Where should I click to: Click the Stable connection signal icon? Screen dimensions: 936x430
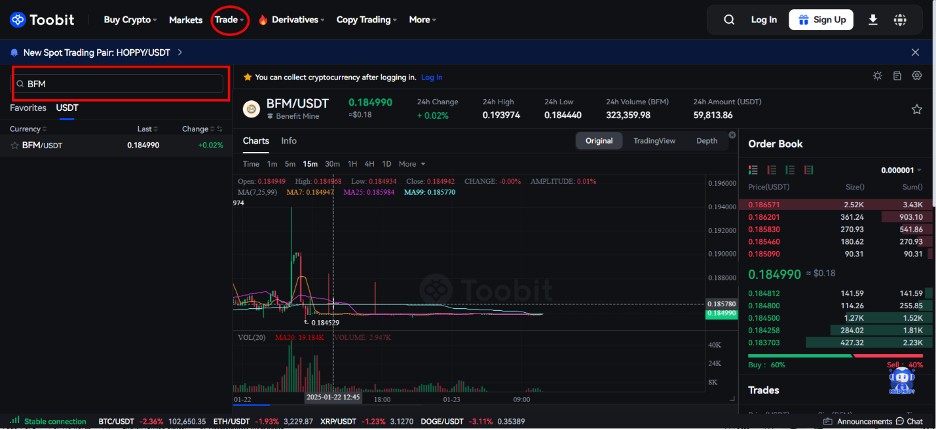[x=15, y=420]
